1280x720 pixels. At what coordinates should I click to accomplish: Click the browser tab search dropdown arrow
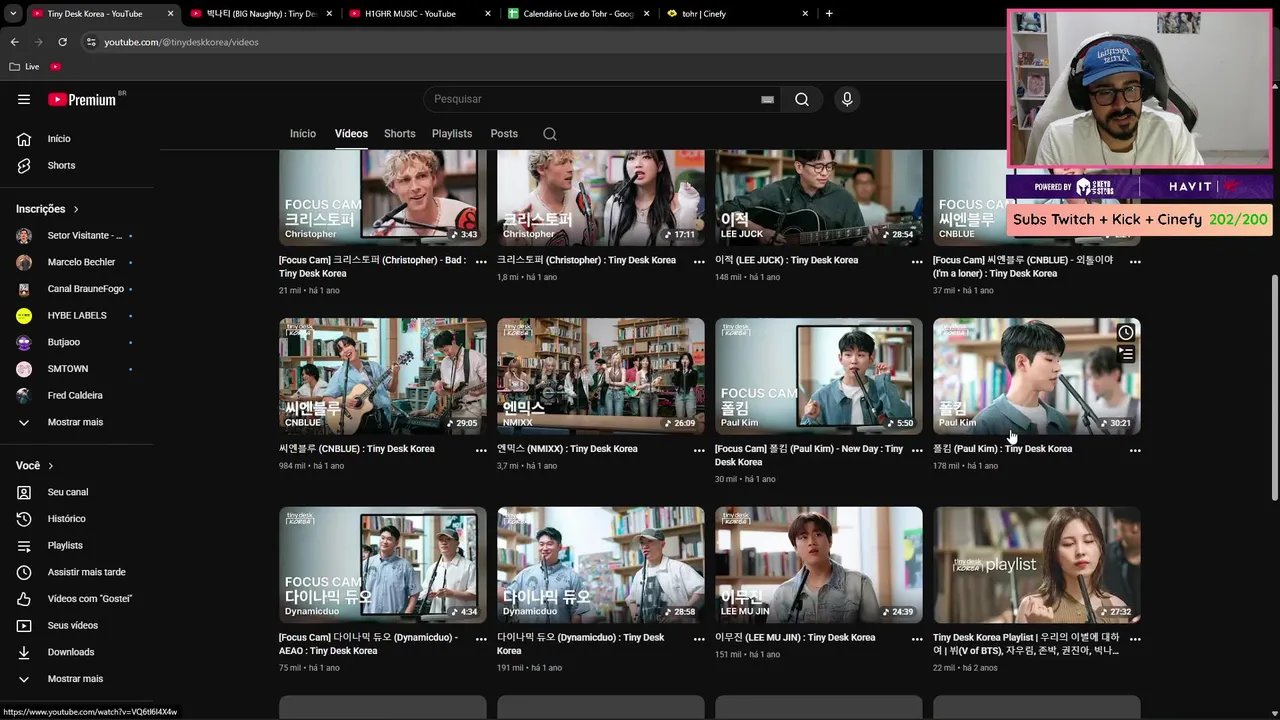point(12,14)
